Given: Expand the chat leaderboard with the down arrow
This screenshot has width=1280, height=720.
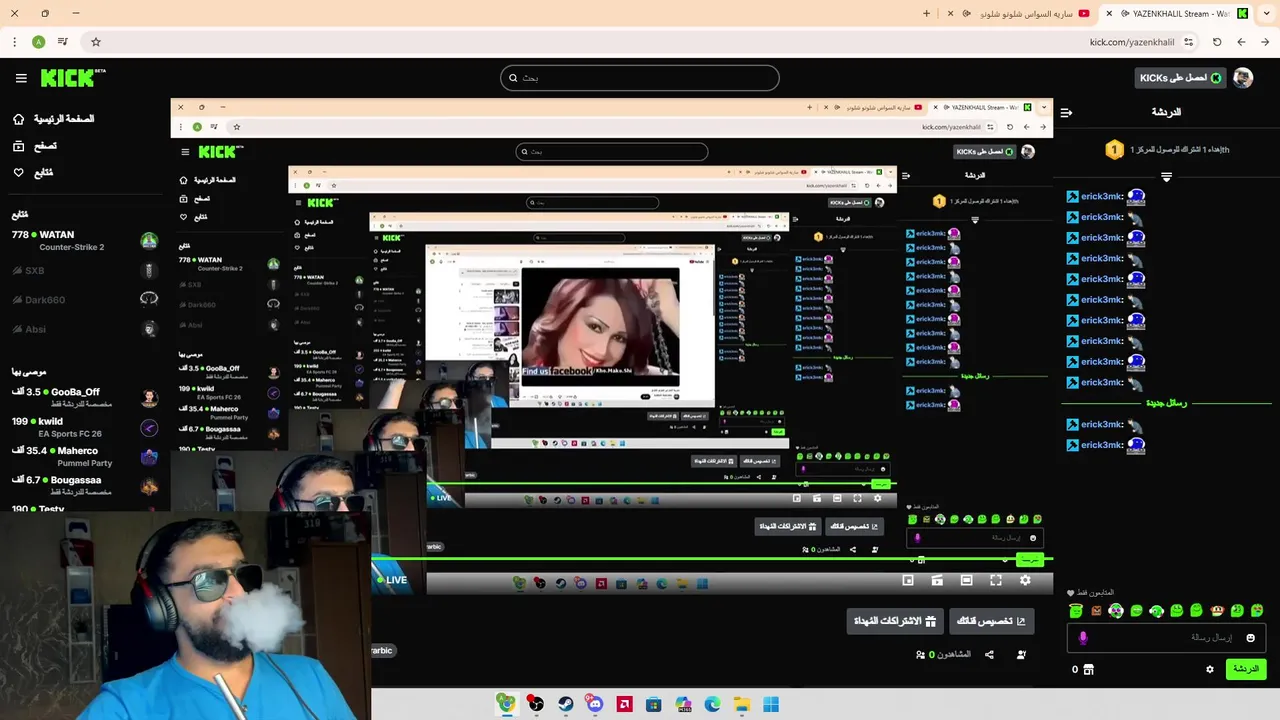Looking at the screenshot, I should 1166,177.
